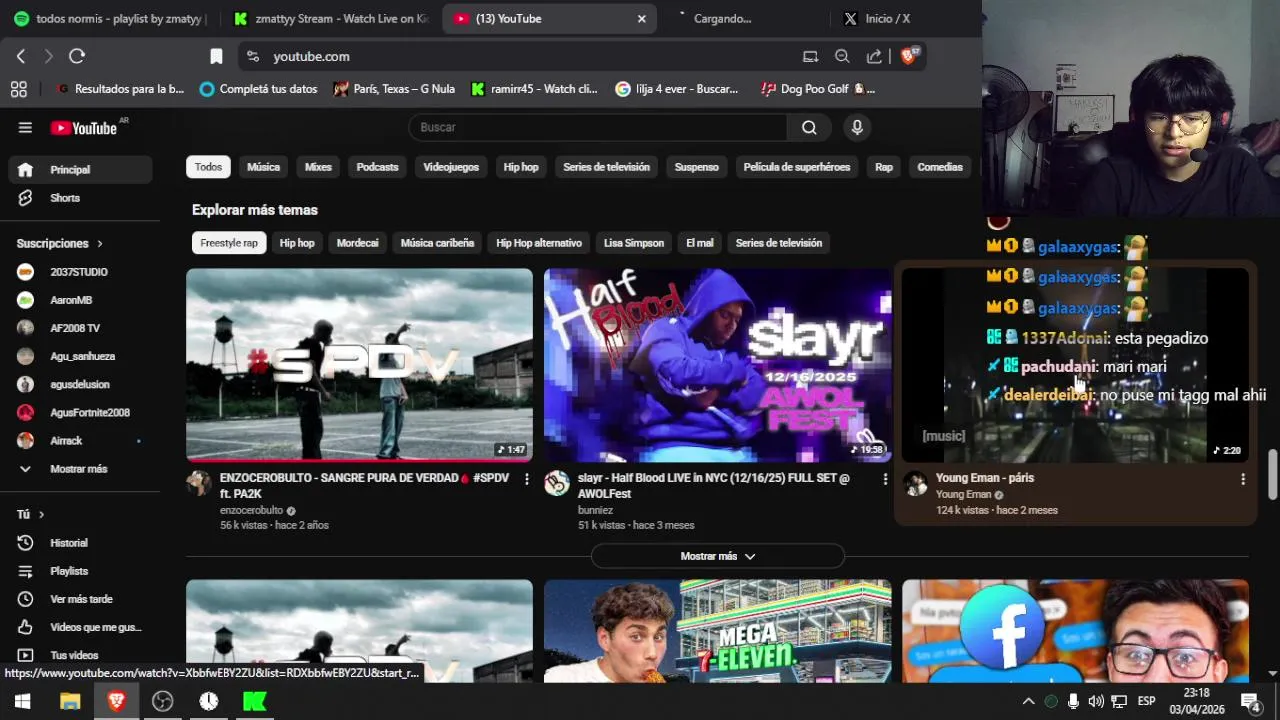Image resolution: width=1280 pixels, height=720 pixels.
Task: Open the MEGA 7-ELEVEN video thumbnail
Action: click(717, 631)
